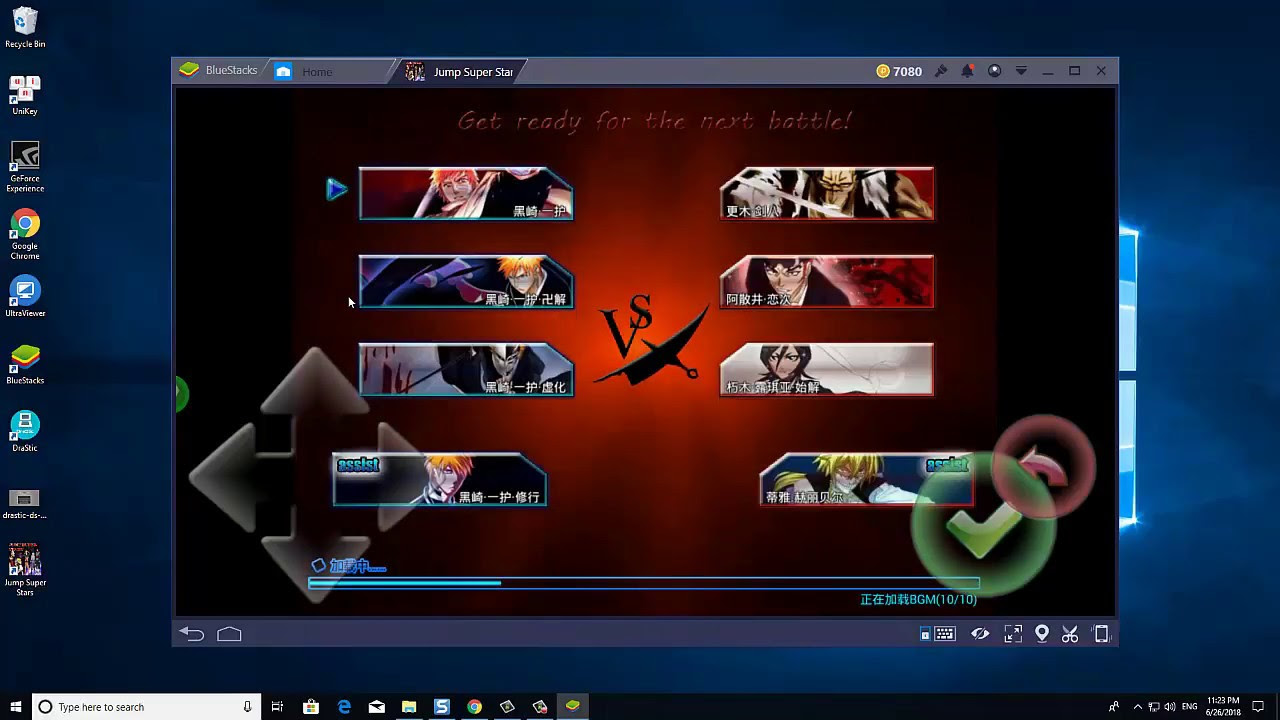
Task: Click the blue loading progress bar
Action: [644, 583]
